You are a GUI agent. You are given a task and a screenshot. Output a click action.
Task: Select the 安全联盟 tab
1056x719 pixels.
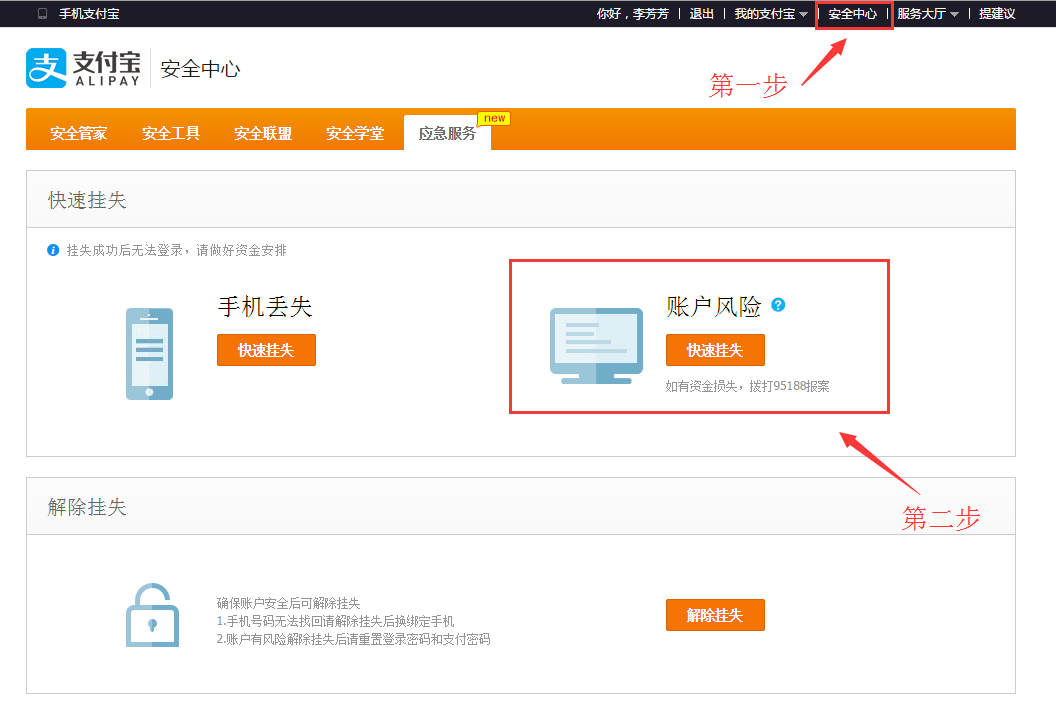(263, 134)
